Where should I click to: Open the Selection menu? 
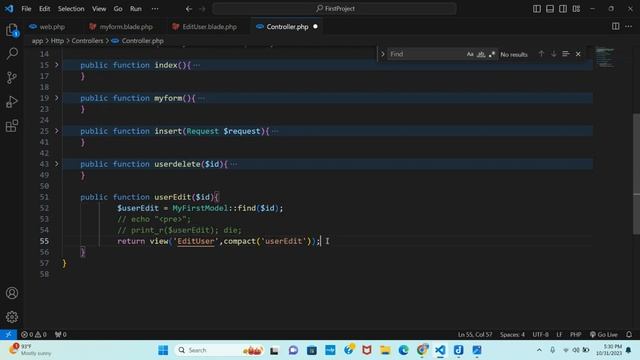click(71, 9)
